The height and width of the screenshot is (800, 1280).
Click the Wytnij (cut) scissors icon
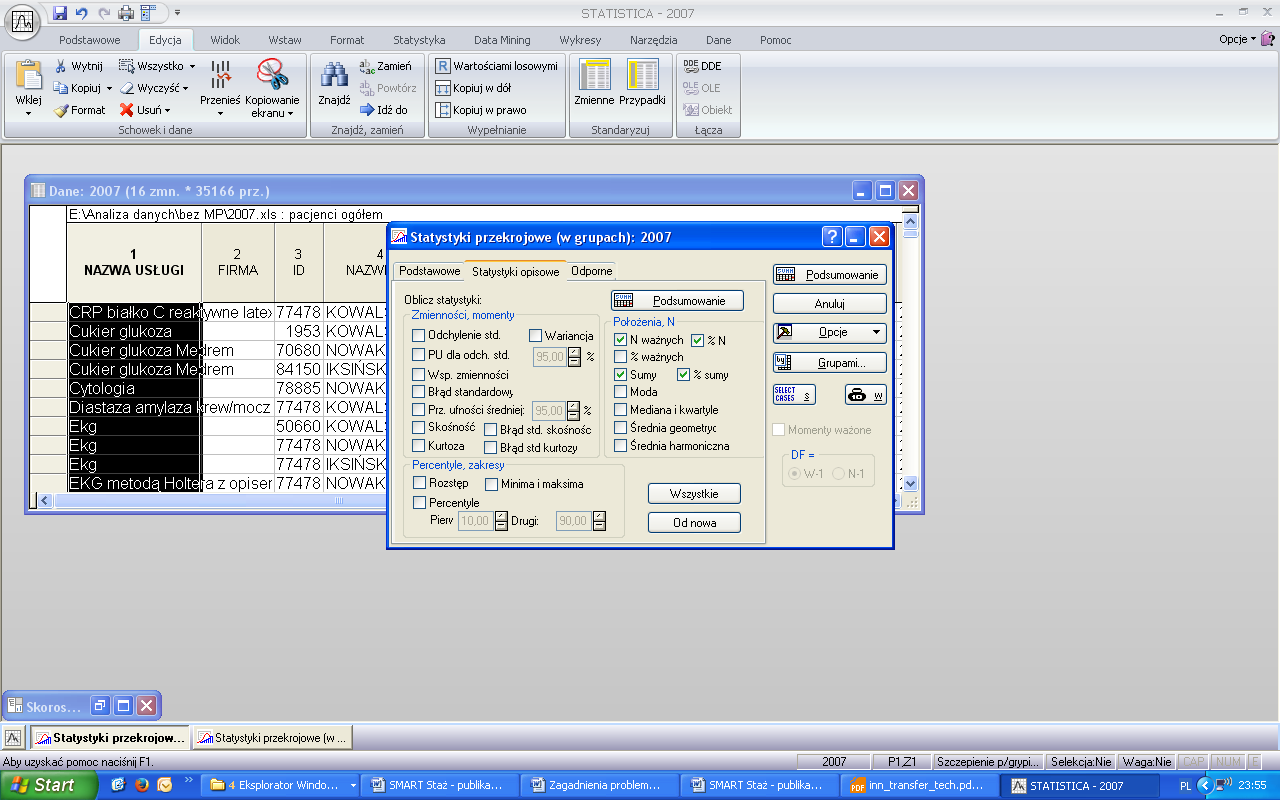pyautogui.click(x=60, y=66)
